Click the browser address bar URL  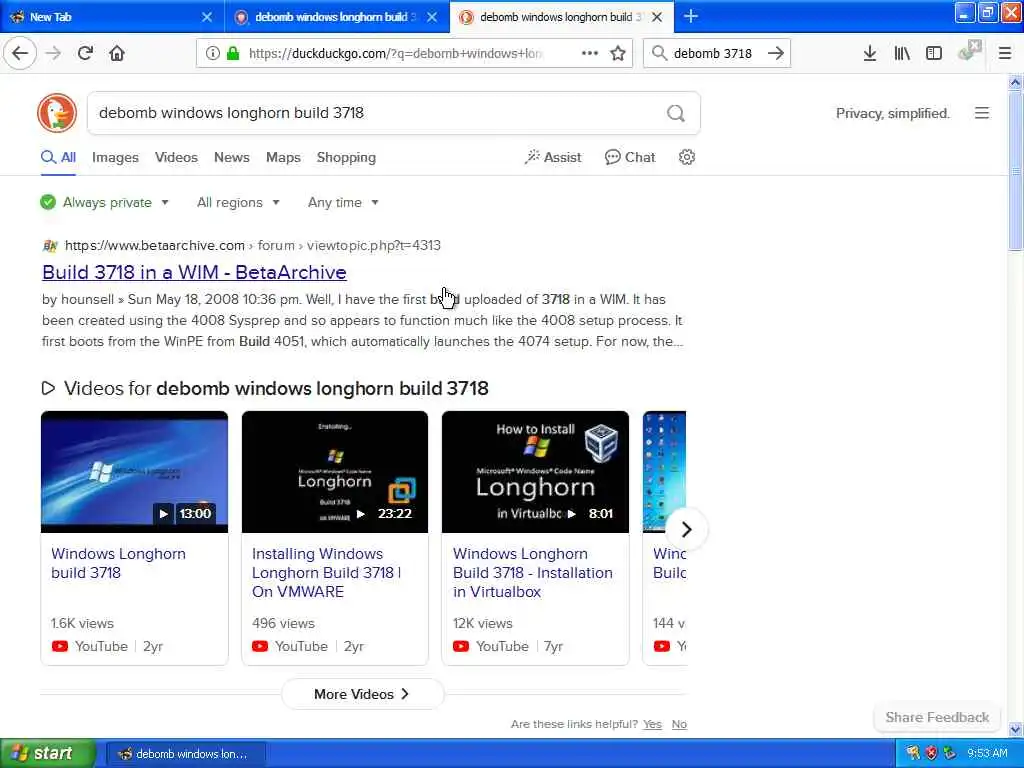coord(396,54)
